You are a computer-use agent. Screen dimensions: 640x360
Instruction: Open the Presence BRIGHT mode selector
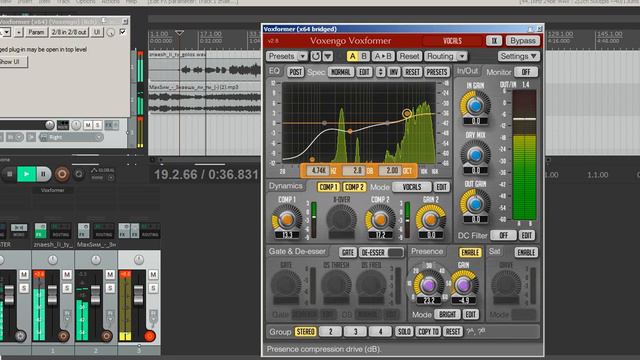click(x=447, y=315)
